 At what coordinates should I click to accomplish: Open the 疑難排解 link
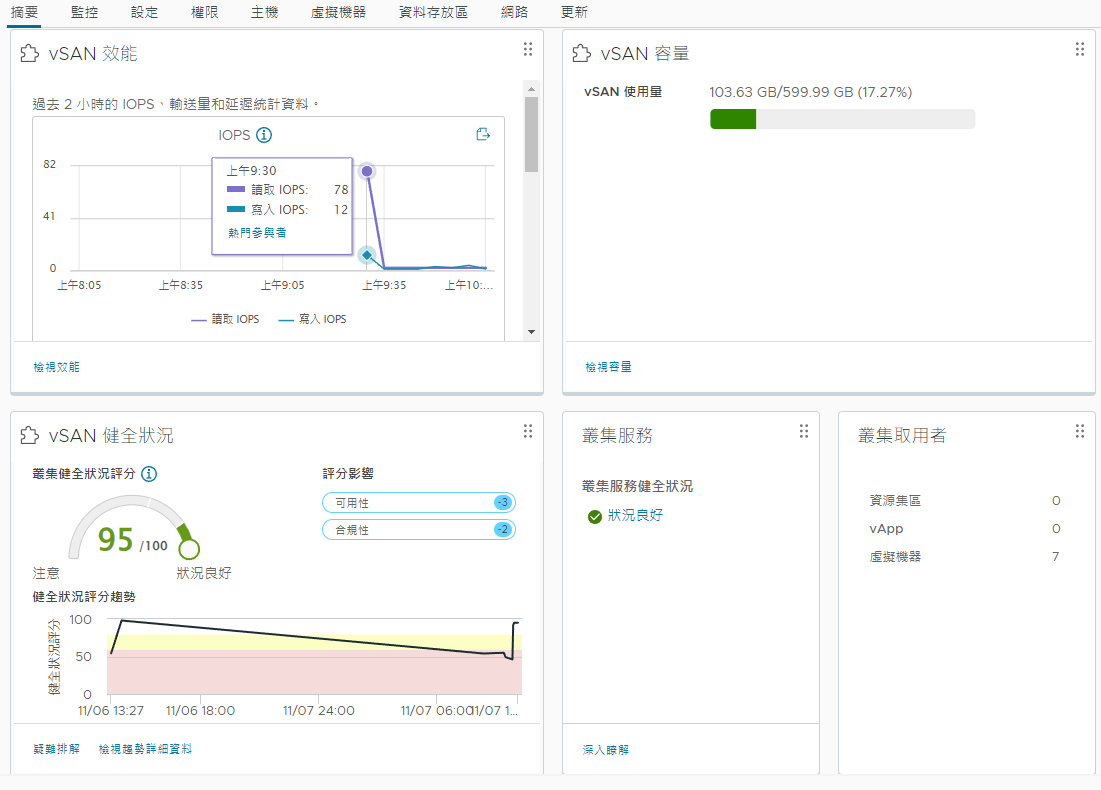coord(56,749)
